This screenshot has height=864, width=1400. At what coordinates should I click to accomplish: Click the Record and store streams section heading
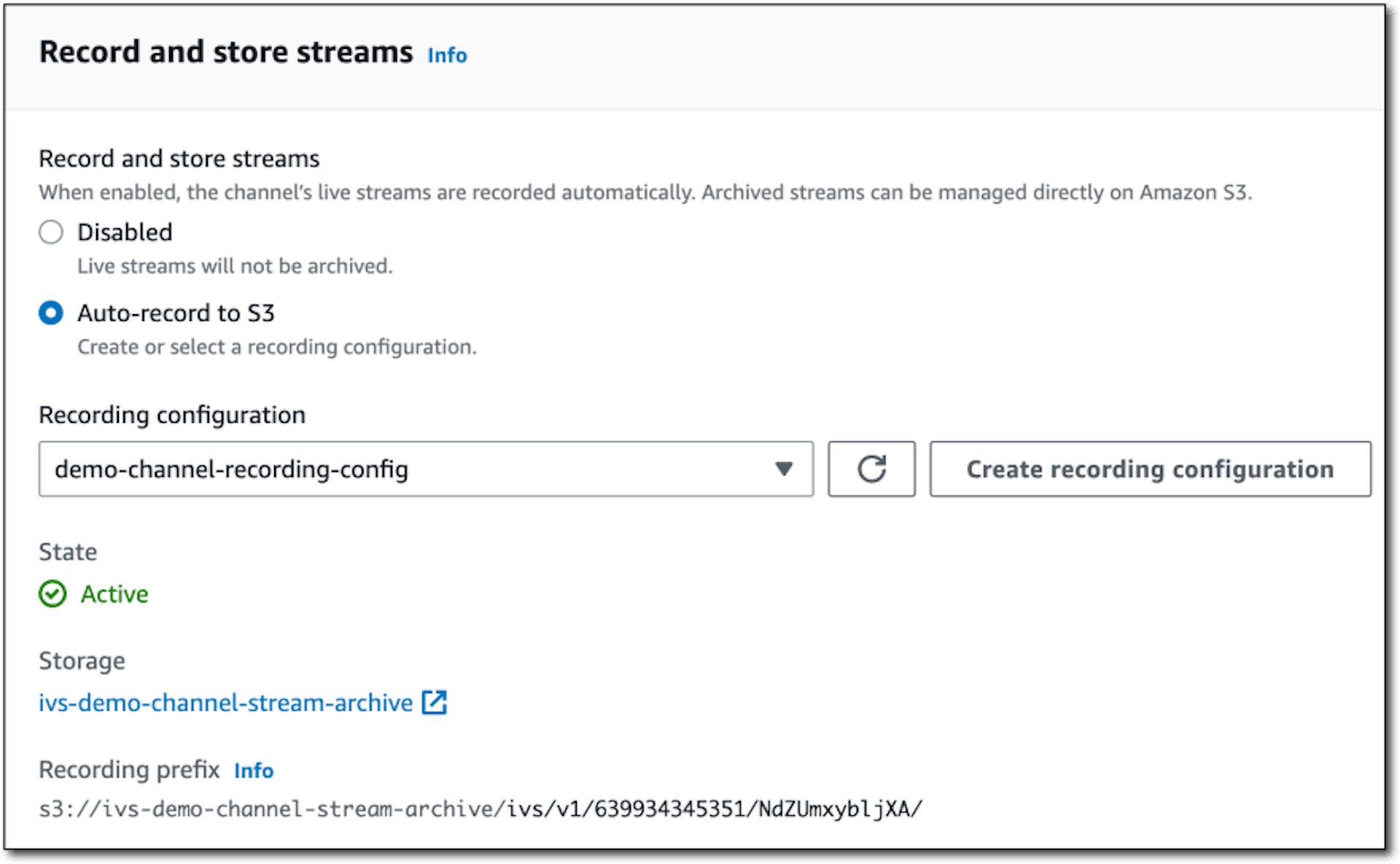point(226,52)
